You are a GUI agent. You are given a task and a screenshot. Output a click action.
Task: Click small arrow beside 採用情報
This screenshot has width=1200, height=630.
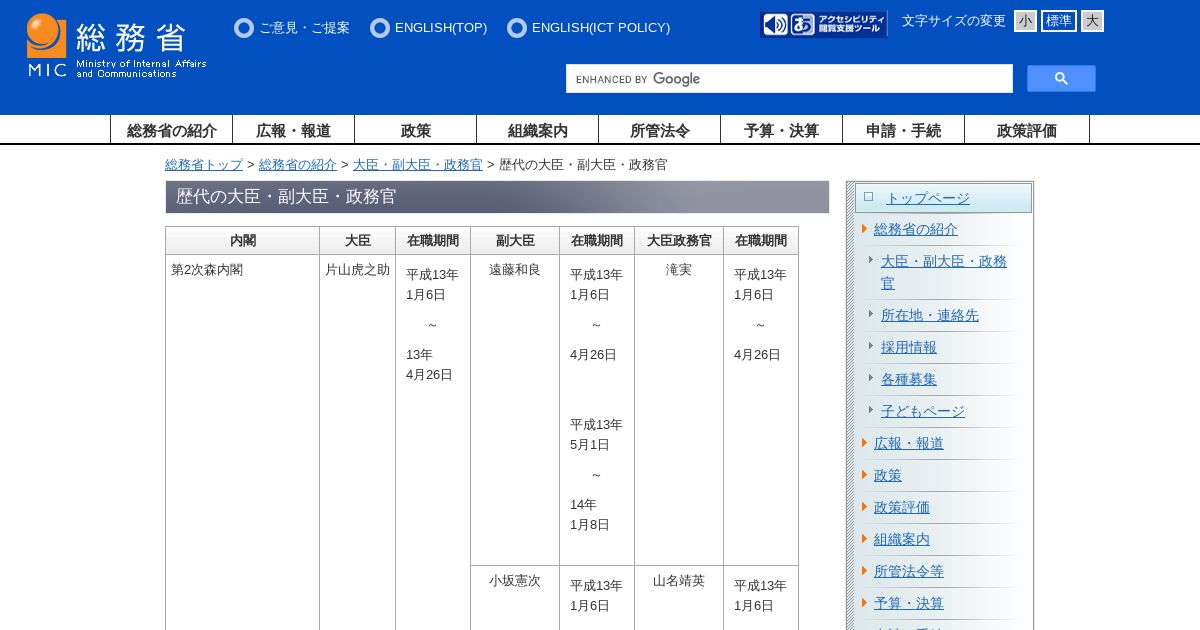[x=871, y=346]
